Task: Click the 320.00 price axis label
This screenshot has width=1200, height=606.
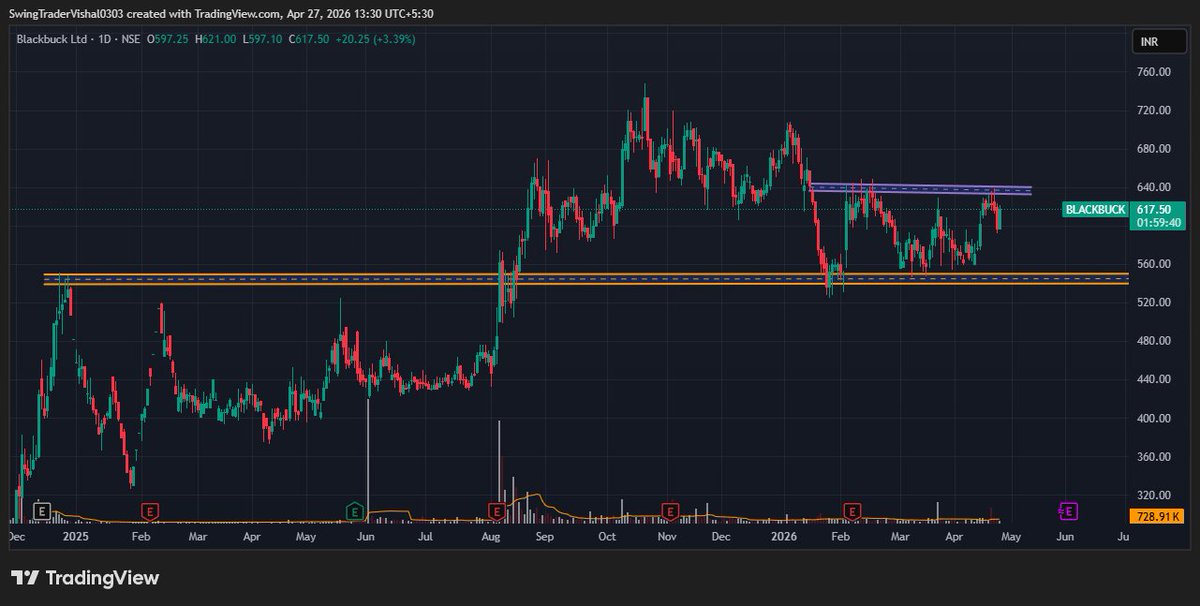Action: [1153, 495]
